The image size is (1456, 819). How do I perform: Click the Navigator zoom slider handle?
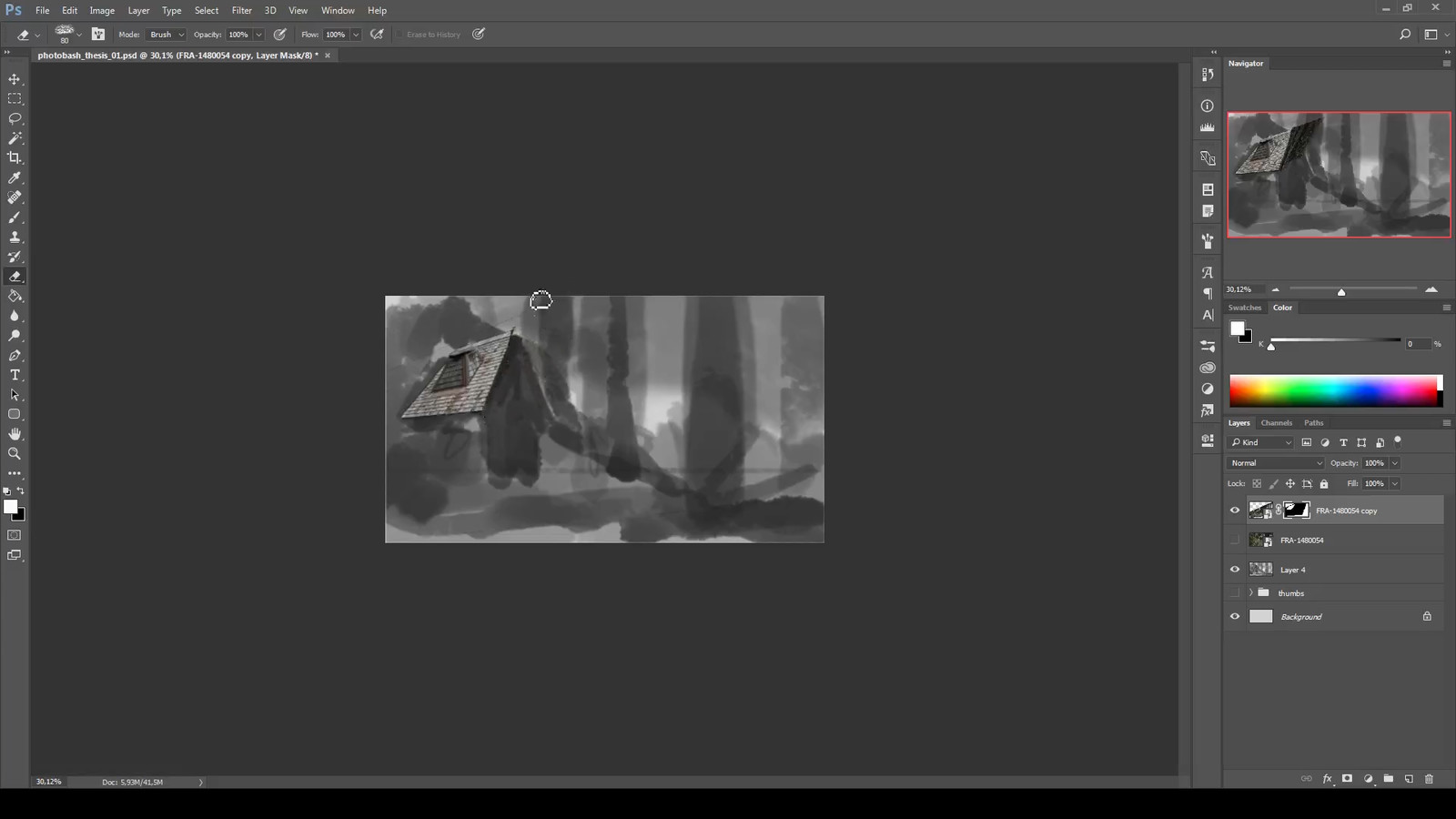[x=1341, y=291]
